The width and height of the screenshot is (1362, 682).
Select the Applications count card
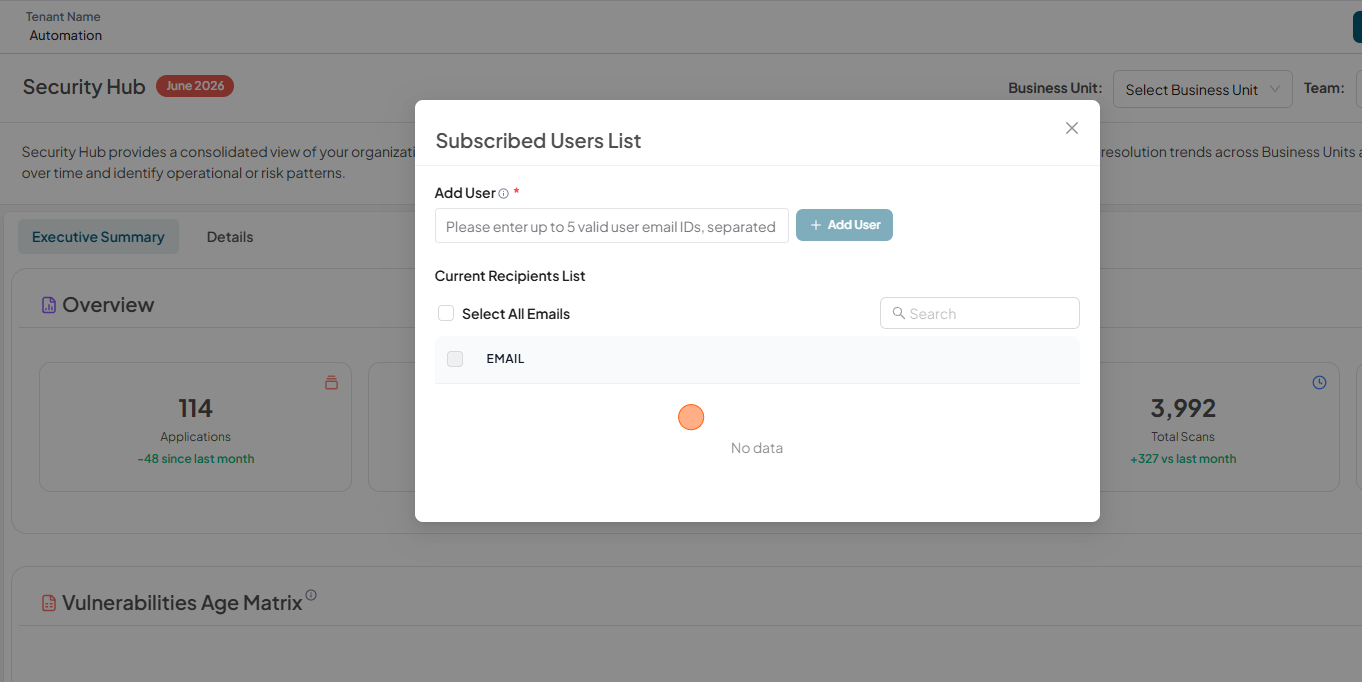coord(195,427)
